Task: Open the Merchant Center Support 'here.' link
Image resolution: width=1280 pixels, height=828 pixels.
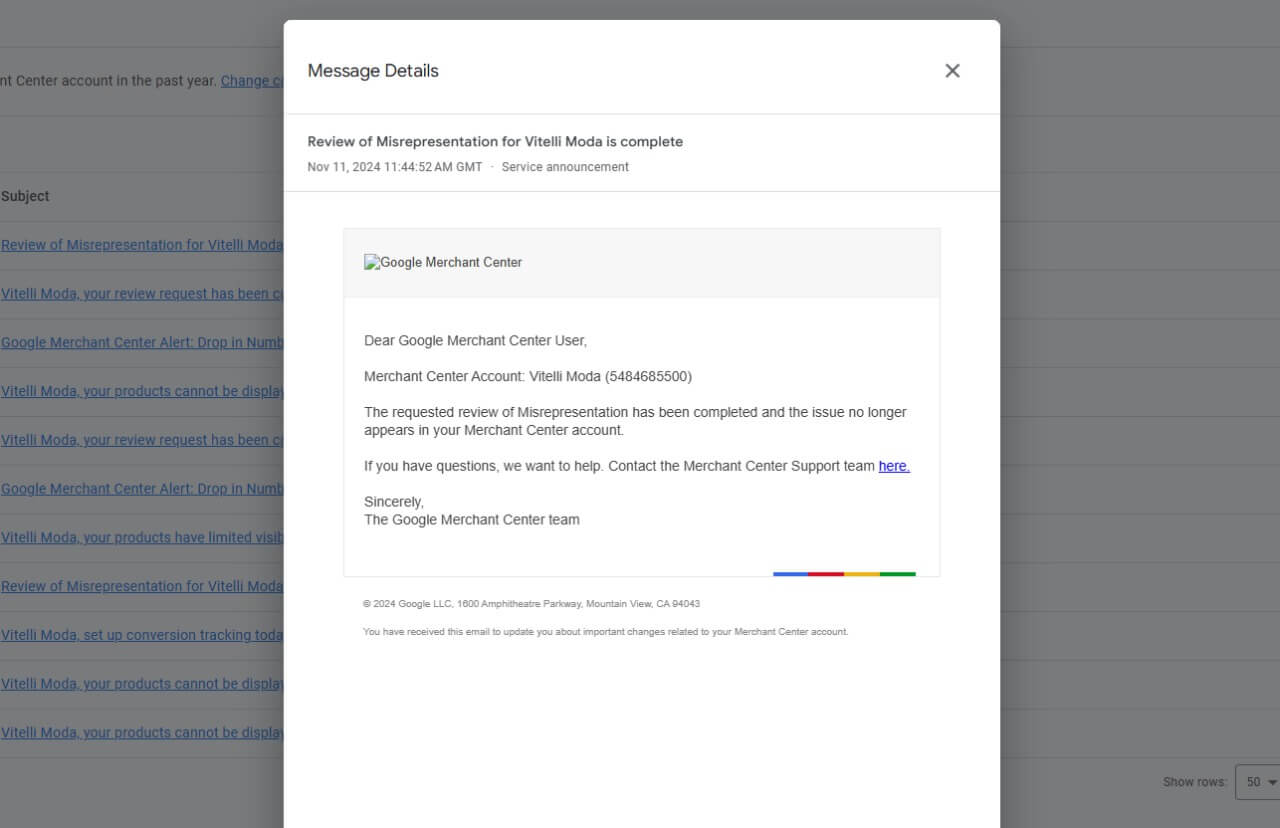Action: pyautogui.click(x=894, y=466)
